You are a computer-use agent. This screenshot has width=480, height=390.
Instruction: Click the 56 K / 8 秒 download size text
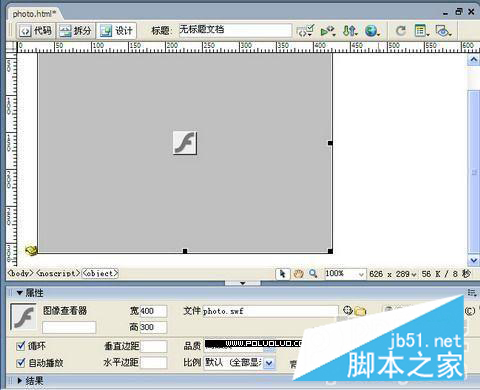446,274
